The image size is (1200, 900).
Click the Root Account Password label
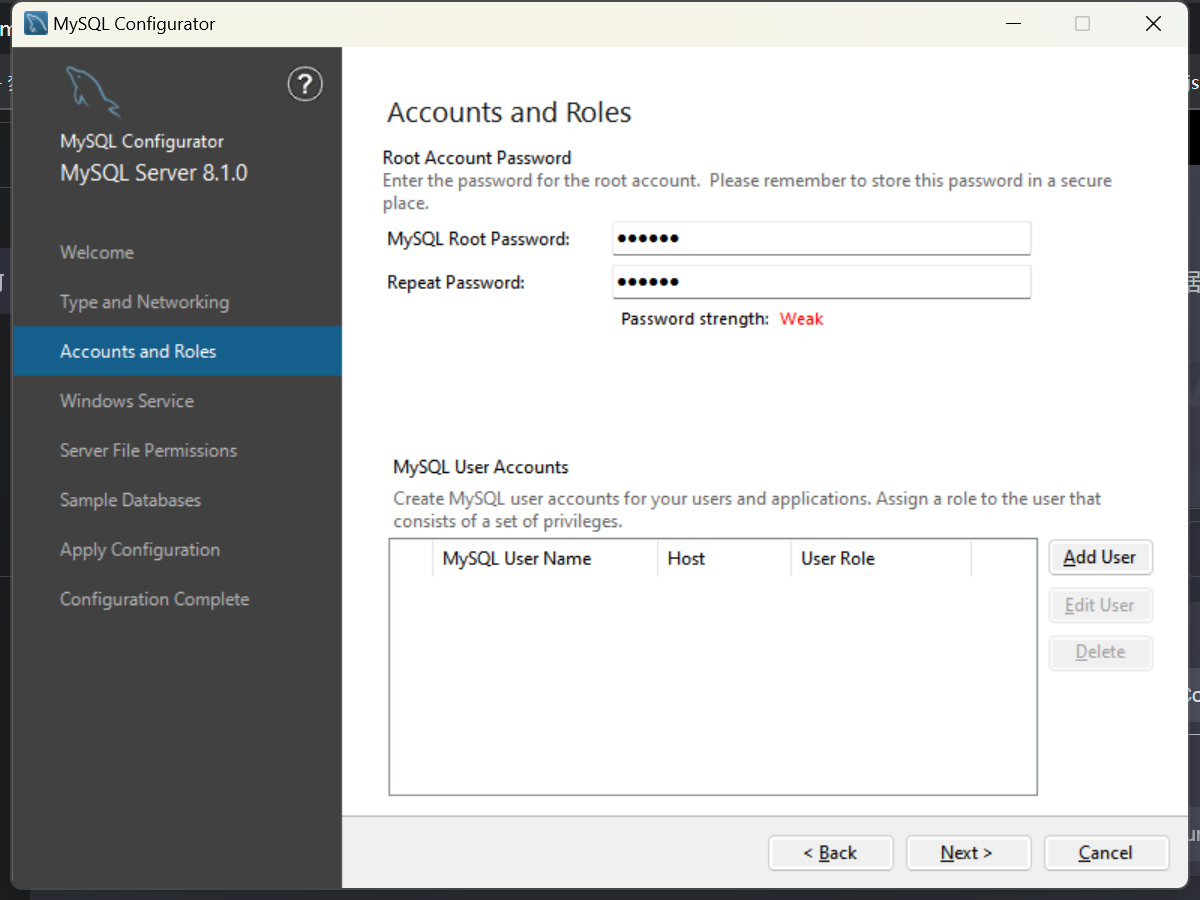coord(477,158)
